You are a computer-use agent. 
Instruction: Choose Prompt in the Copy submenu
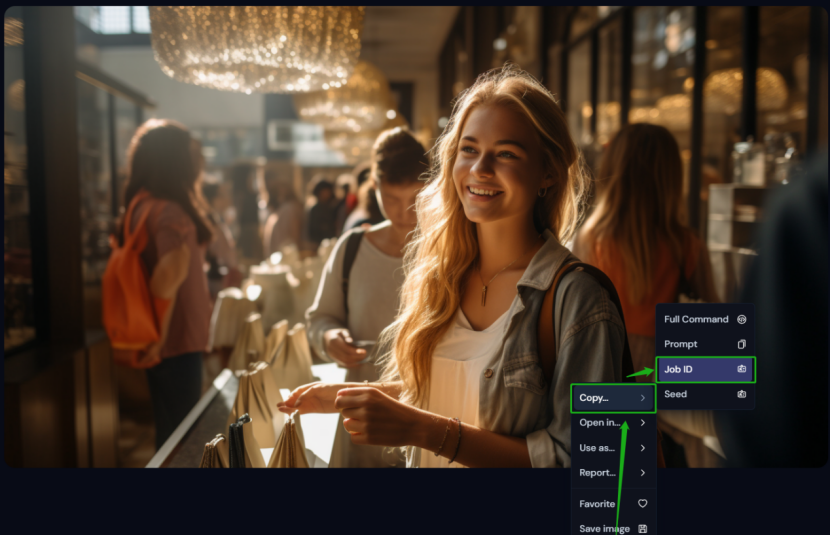[x=705, y=344]
